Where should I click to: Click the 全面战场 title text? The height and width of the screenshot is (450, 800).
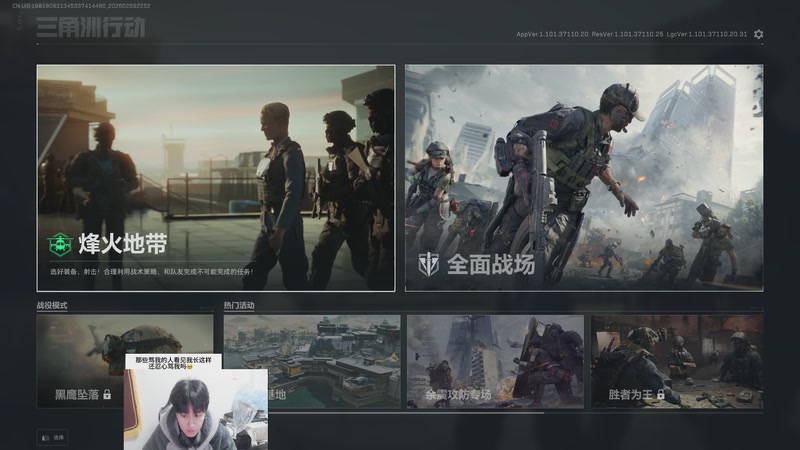491,264
